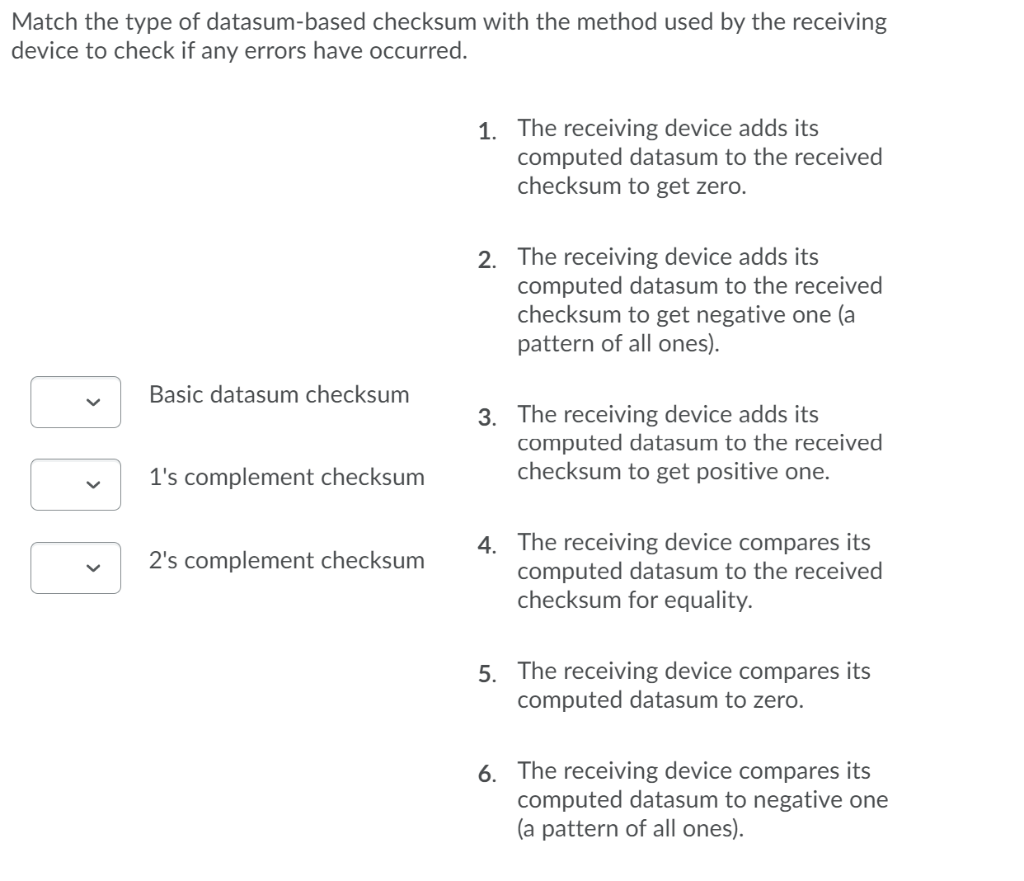The width and height of the screenshot is (1024, 881).
Task: Select the 1's complement checksum label
Action: point(286,477)
